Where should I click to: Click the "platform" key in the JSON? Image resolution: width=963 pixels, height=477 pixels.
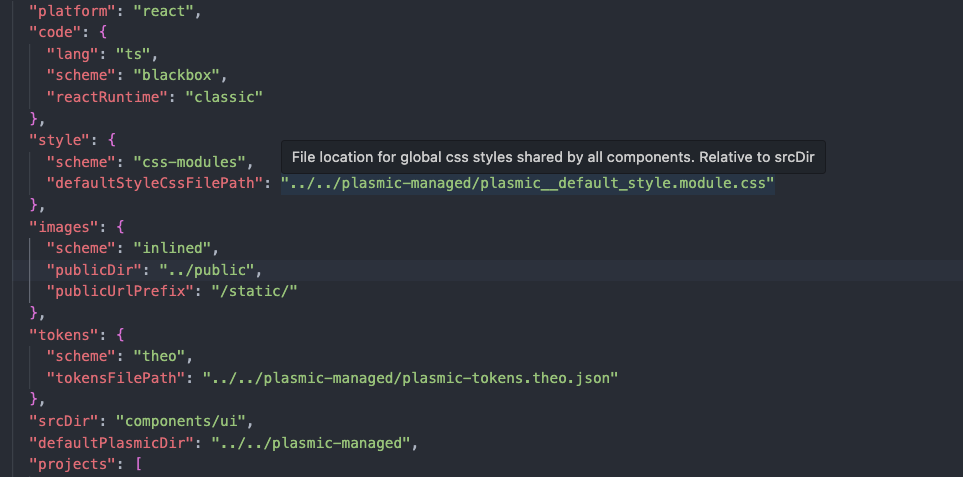(x=68, y=12)
